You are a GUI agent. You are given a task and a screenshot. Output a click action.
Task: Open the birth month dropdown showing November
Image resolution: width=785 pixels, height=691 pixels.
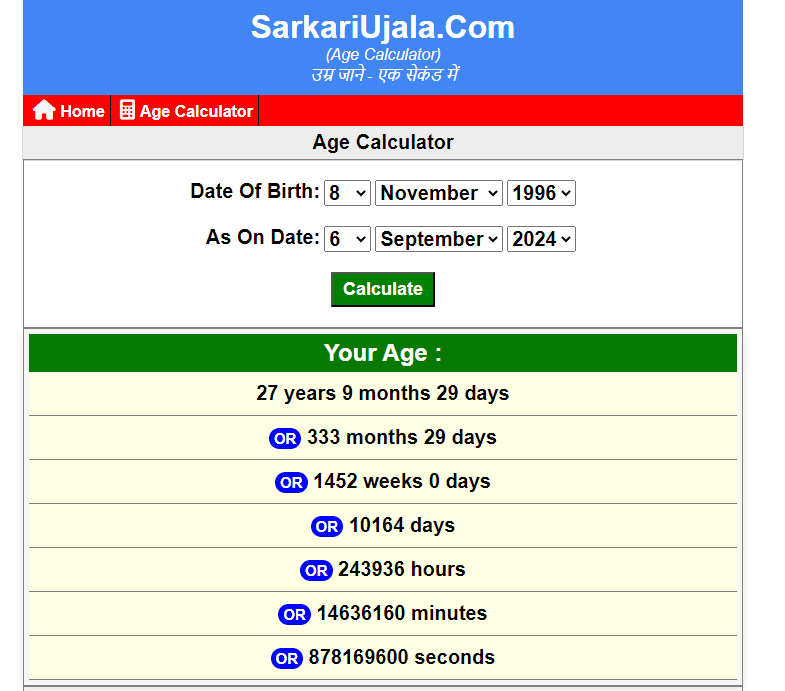pos(439,193)
